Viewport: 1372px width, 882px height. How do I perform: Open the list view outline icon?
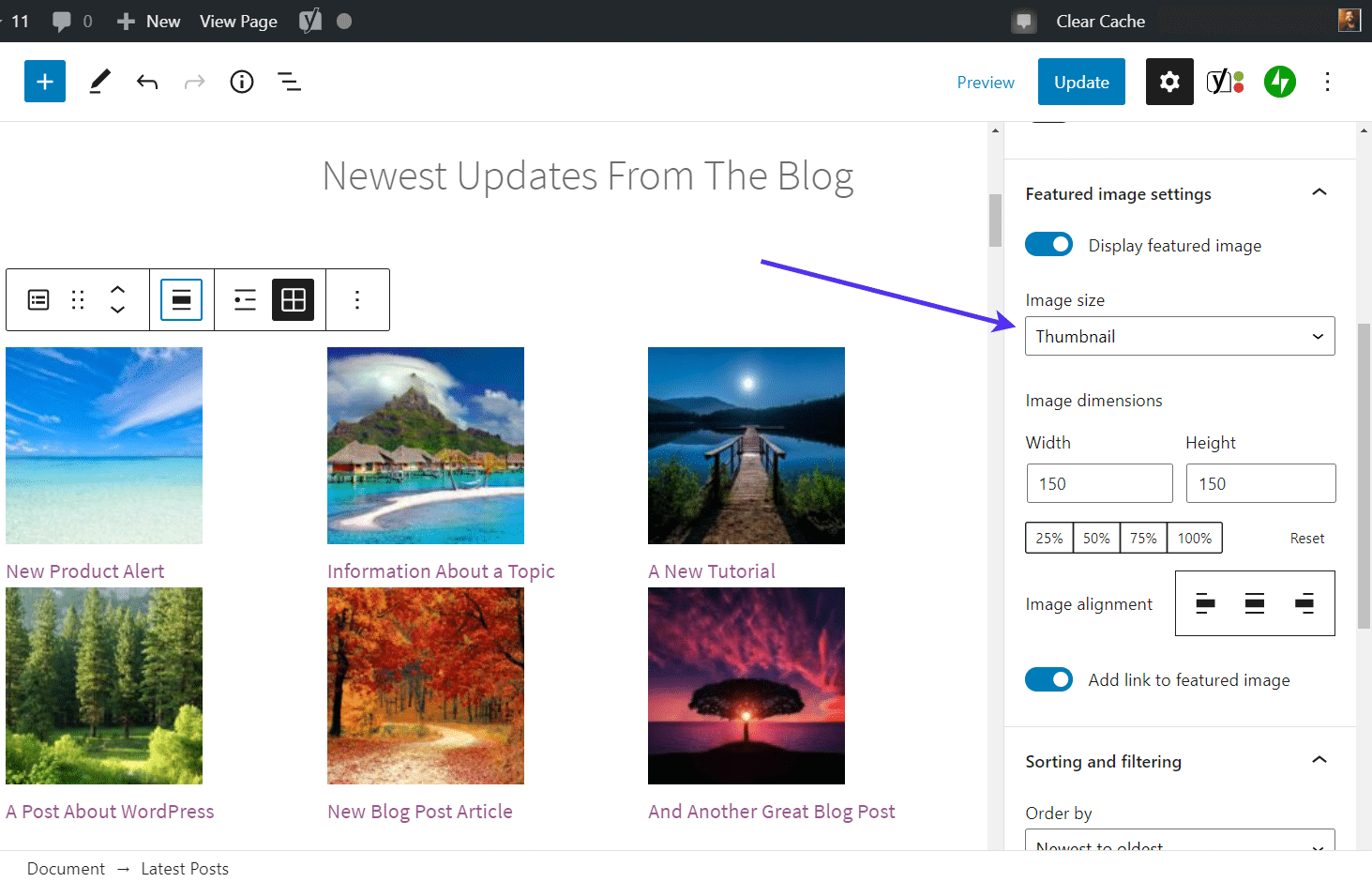pos(290,82)
